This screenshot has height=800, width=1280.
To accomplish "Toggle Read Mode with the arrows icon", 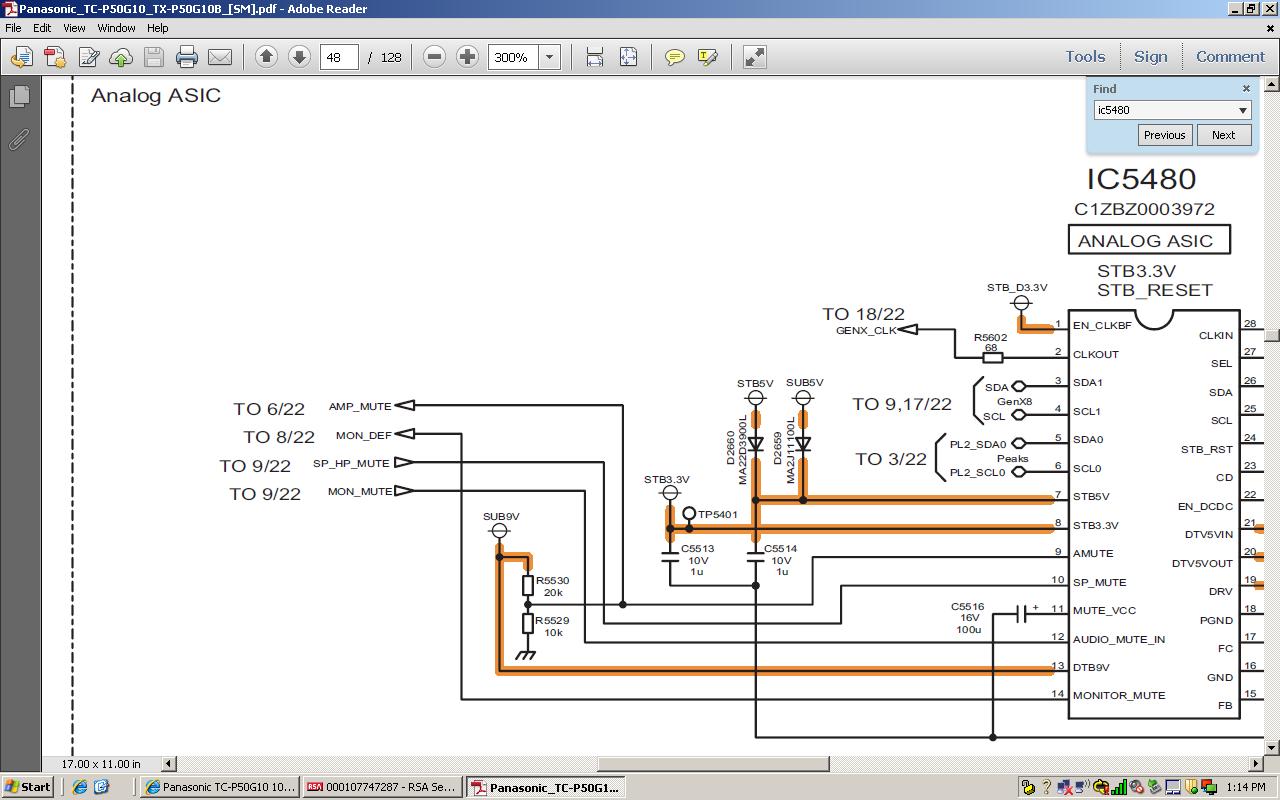I will point(755,57).
